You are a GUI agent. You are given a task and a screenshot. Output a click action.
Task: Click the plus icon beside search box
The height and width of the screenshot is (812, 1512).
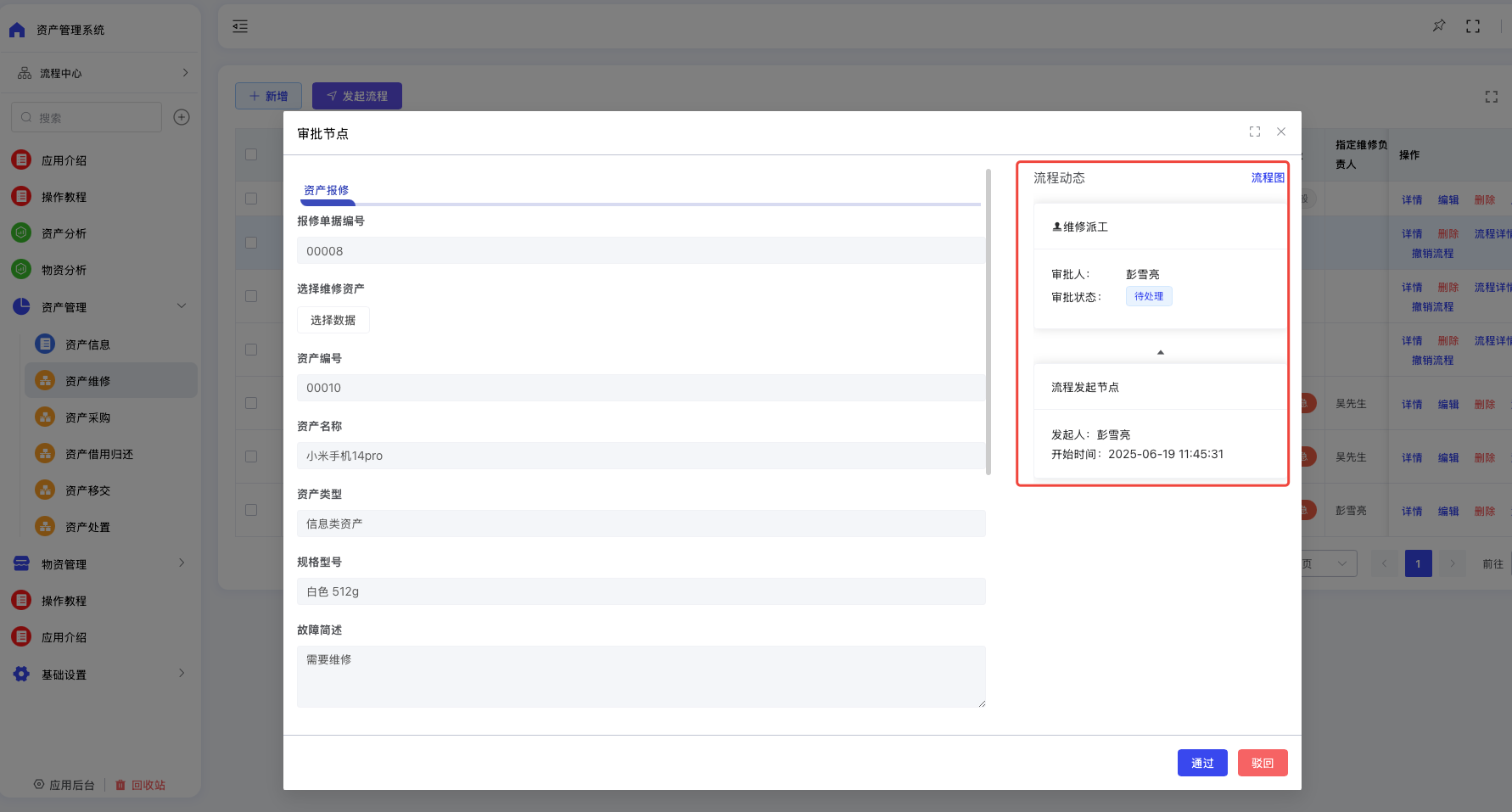182,117
